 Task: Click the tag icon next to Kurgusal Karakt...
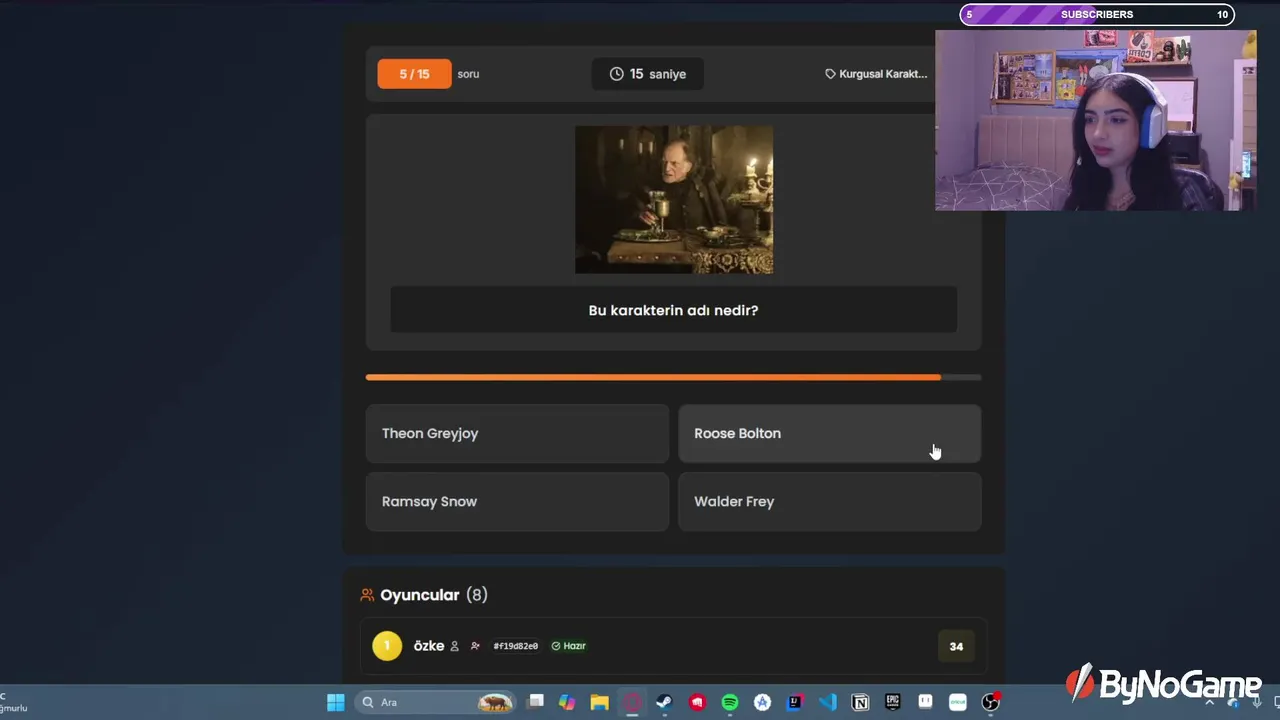[x=830, y=74]
